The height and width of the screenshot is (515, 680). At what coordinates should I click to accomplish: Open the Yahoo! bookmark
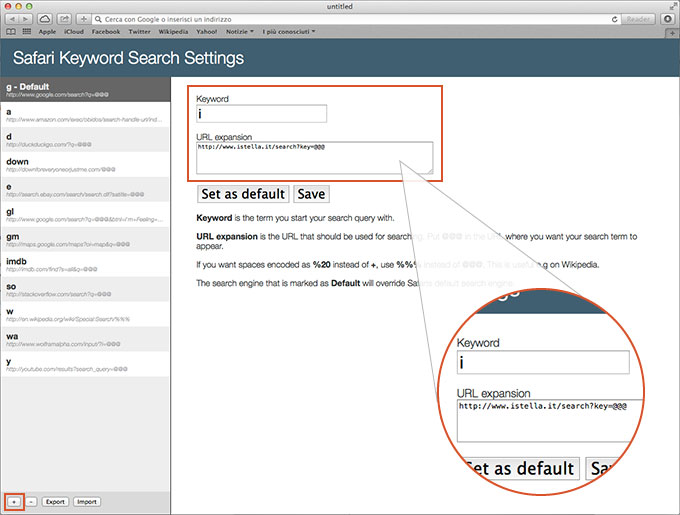point(206,32)
